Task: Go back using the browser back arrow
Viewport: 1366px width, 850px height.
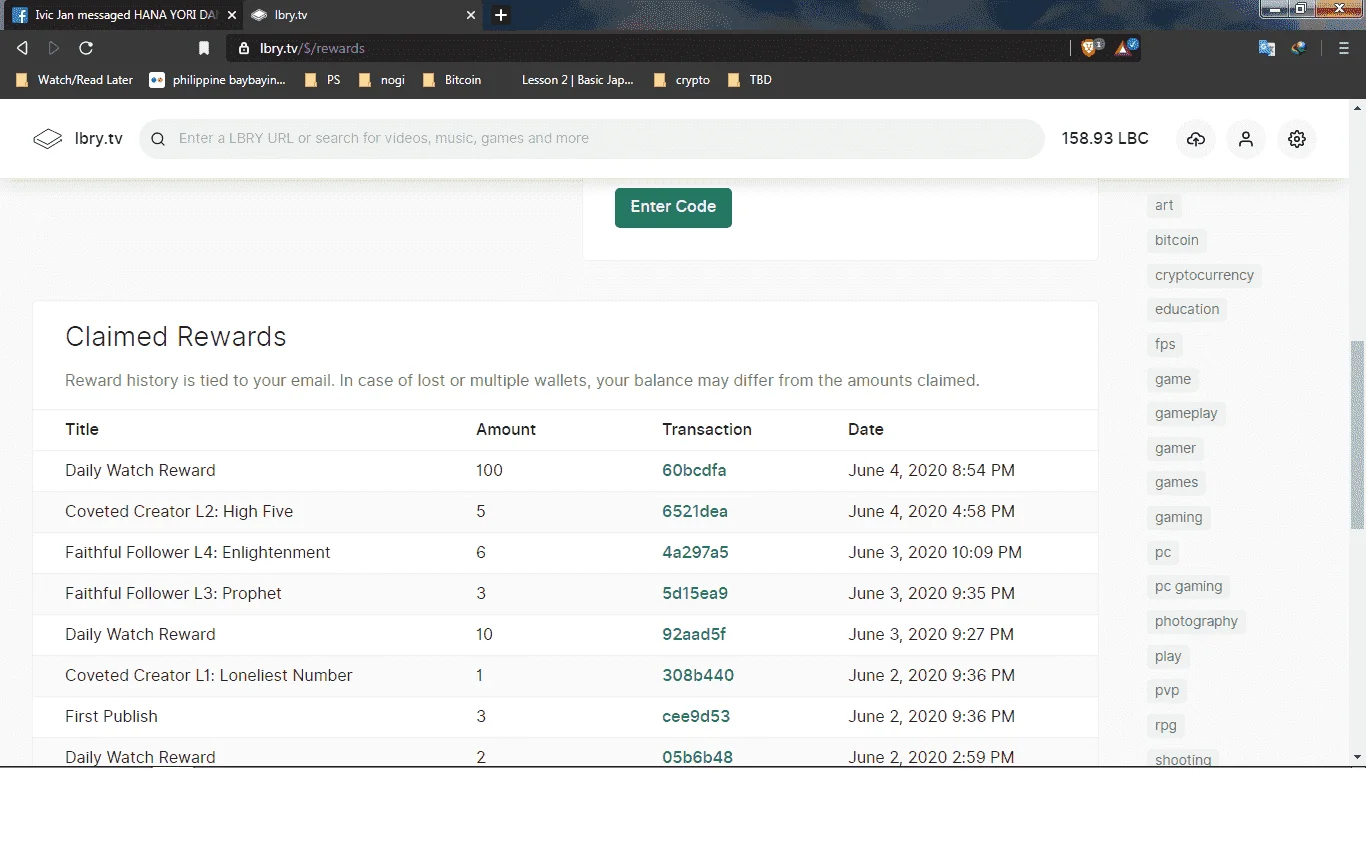Action: coord(22,48)
